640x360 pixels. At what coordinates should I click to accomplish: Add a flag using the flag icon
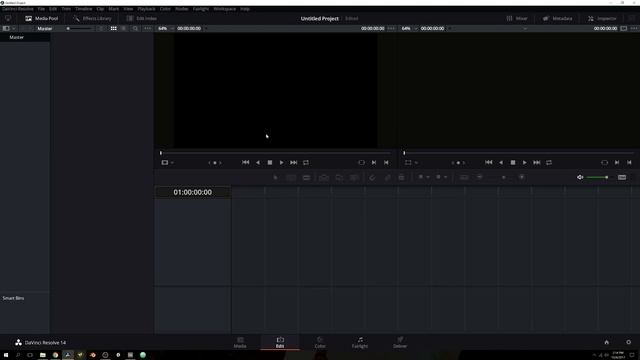coord(421,177)
